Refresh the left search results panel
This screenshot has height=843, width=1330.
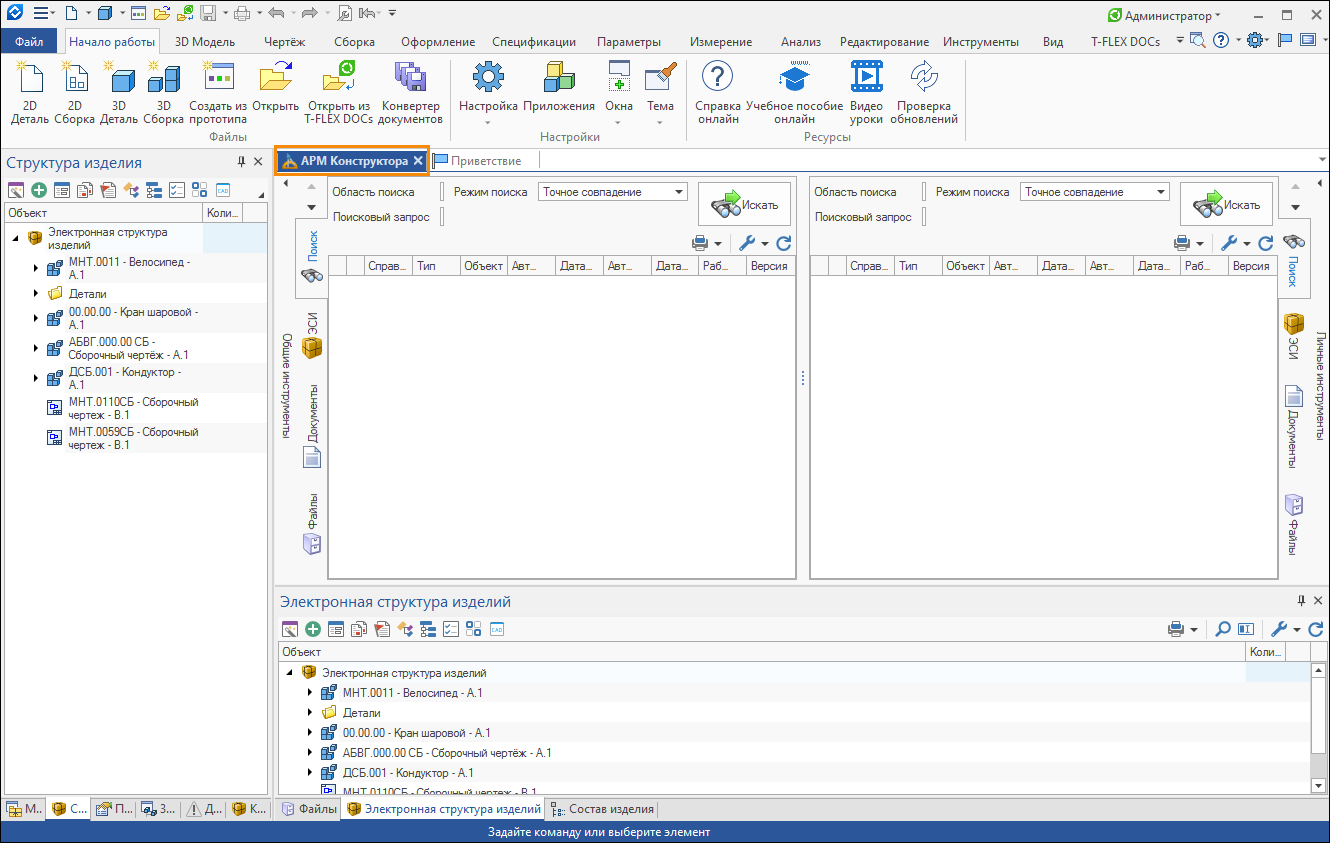[783, 243]
